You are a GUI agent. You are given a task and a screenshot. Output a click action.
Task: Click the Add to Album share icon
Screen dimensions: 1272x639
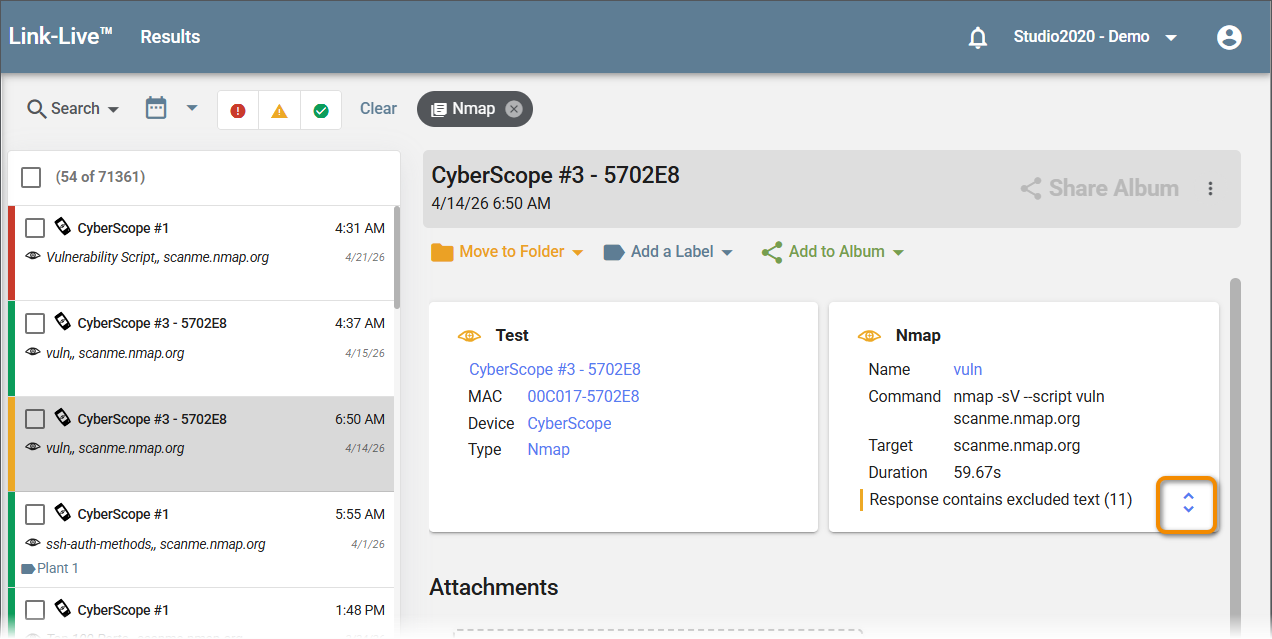(771, 252)
